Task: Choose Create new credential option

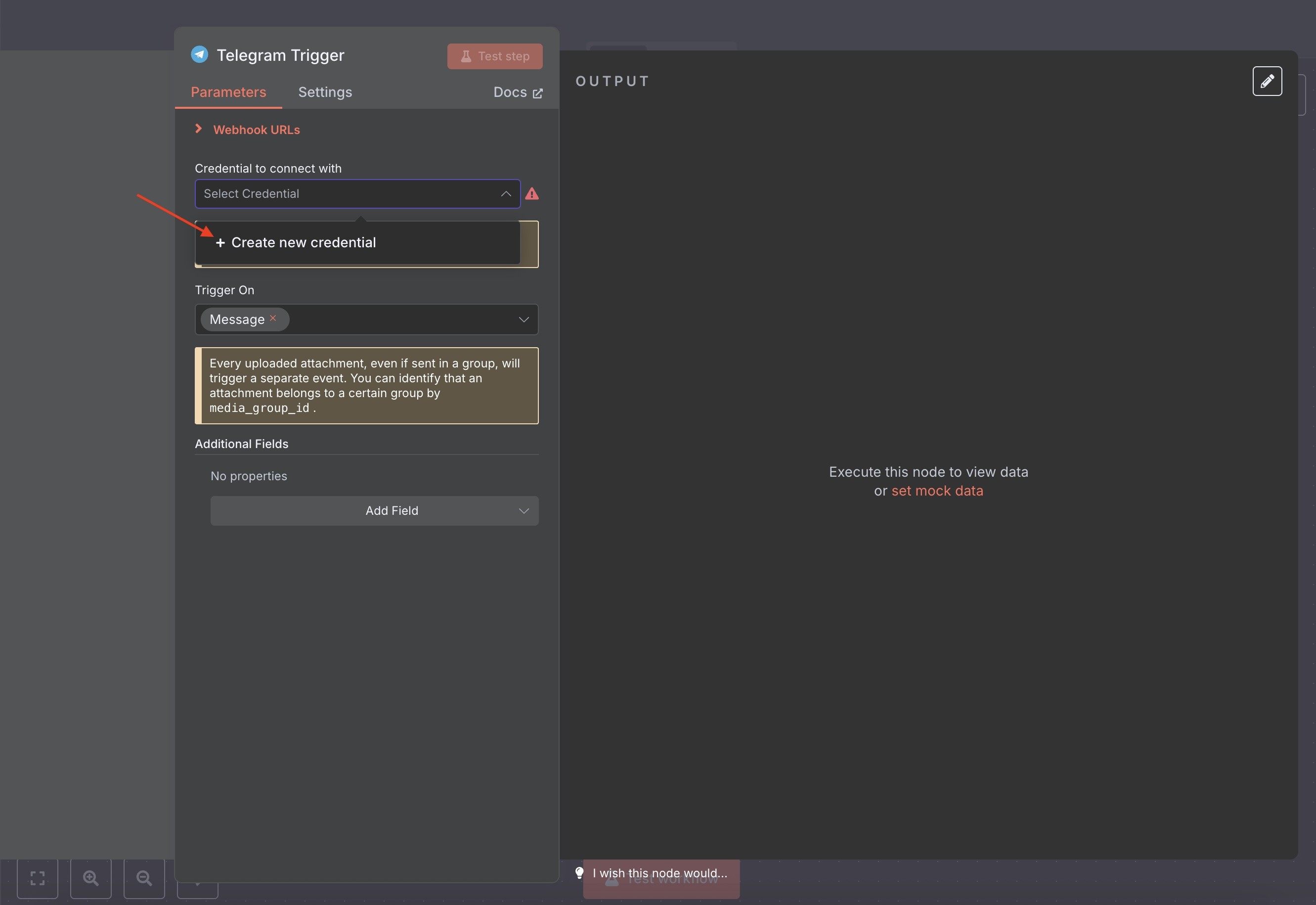Action: click(x=357, y=243)
